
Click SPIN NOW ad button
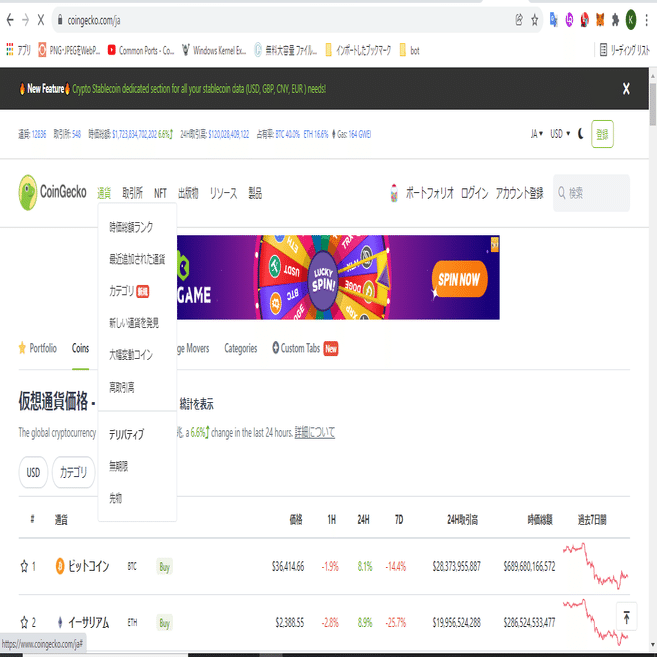tap(459, 279)
